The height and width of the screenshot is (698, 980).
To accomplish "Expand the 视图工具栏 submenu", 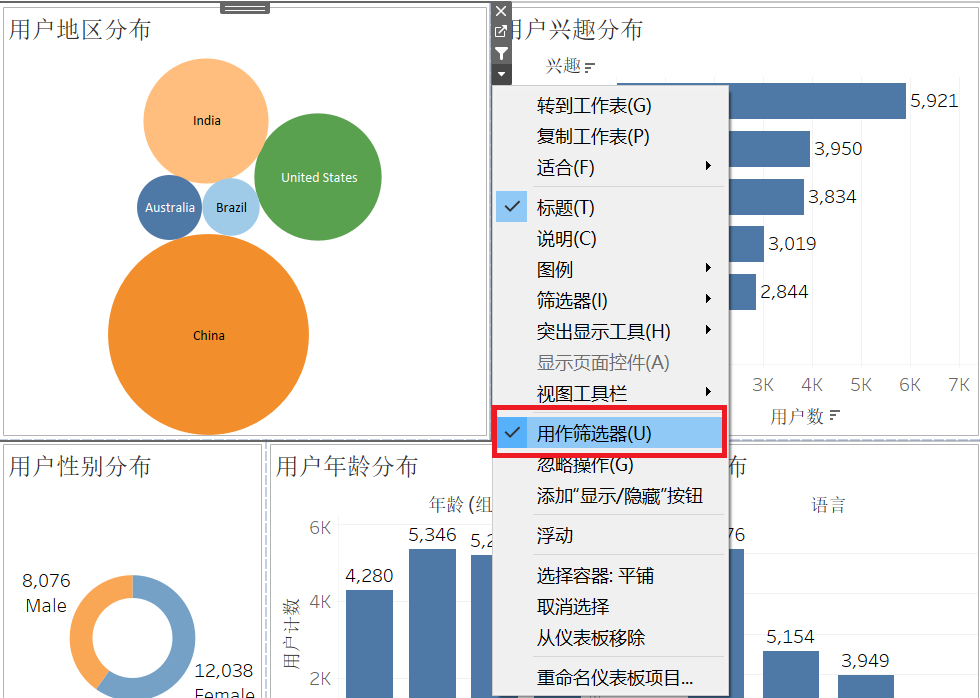I will click(x=610, y=394).
